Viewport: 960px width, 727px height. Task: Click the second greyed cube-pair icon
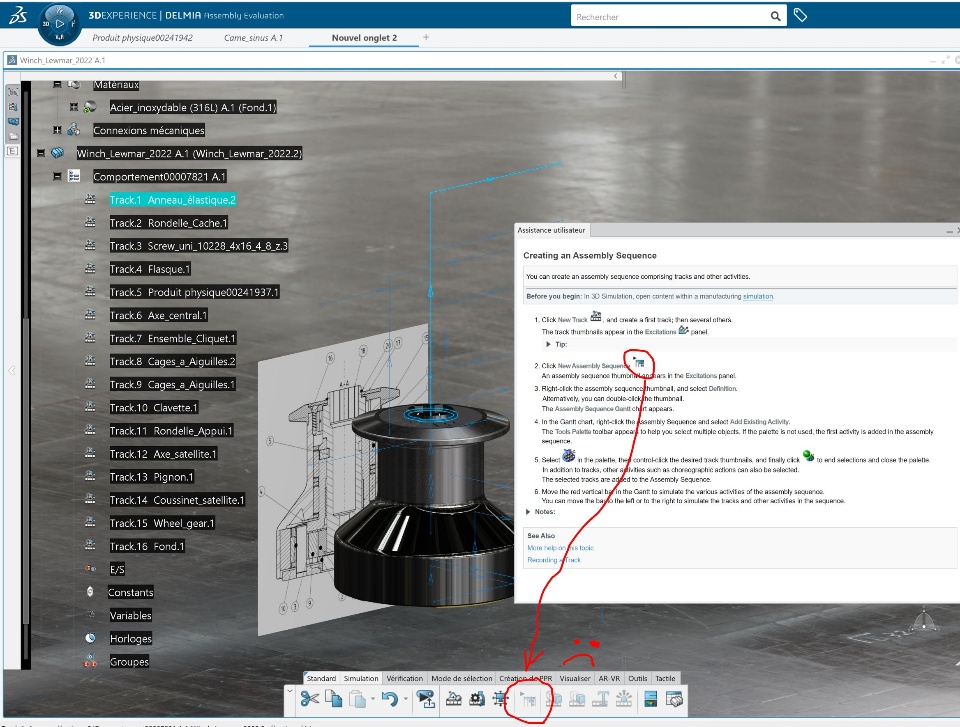click(577, 699)
